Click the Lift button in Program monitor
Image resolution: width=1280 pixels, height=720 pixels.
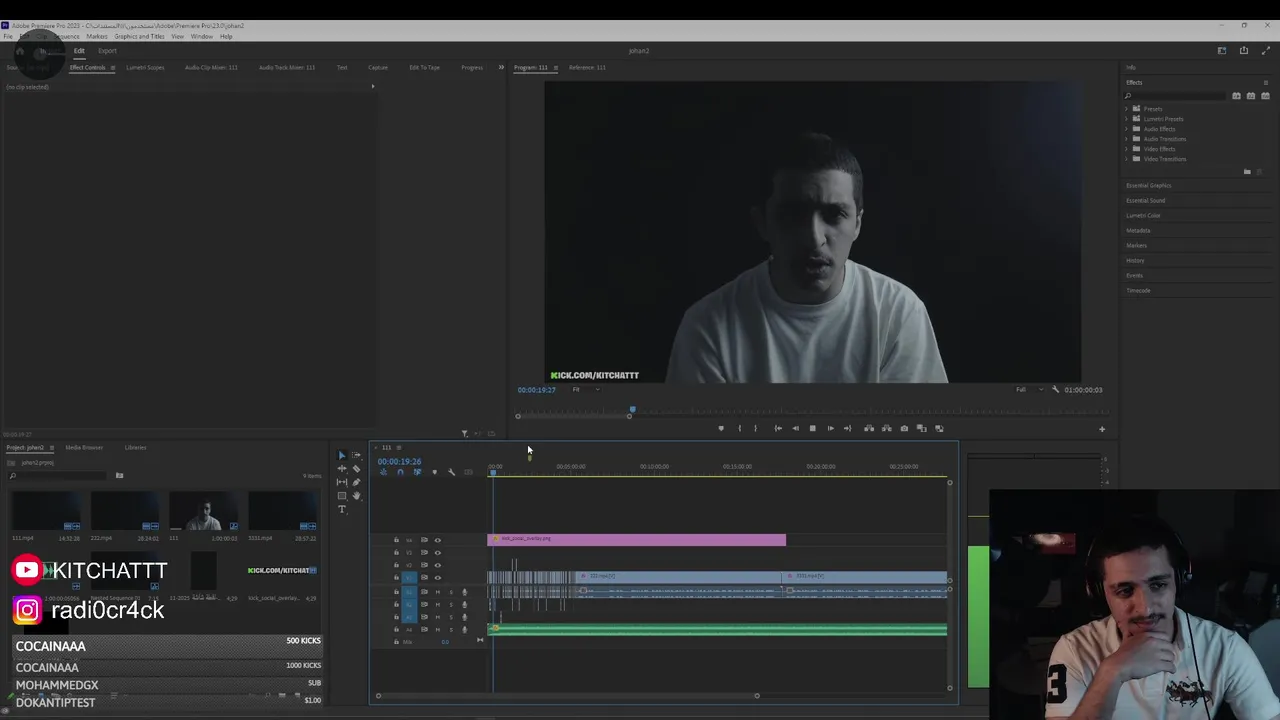click(x=869, y=428)
